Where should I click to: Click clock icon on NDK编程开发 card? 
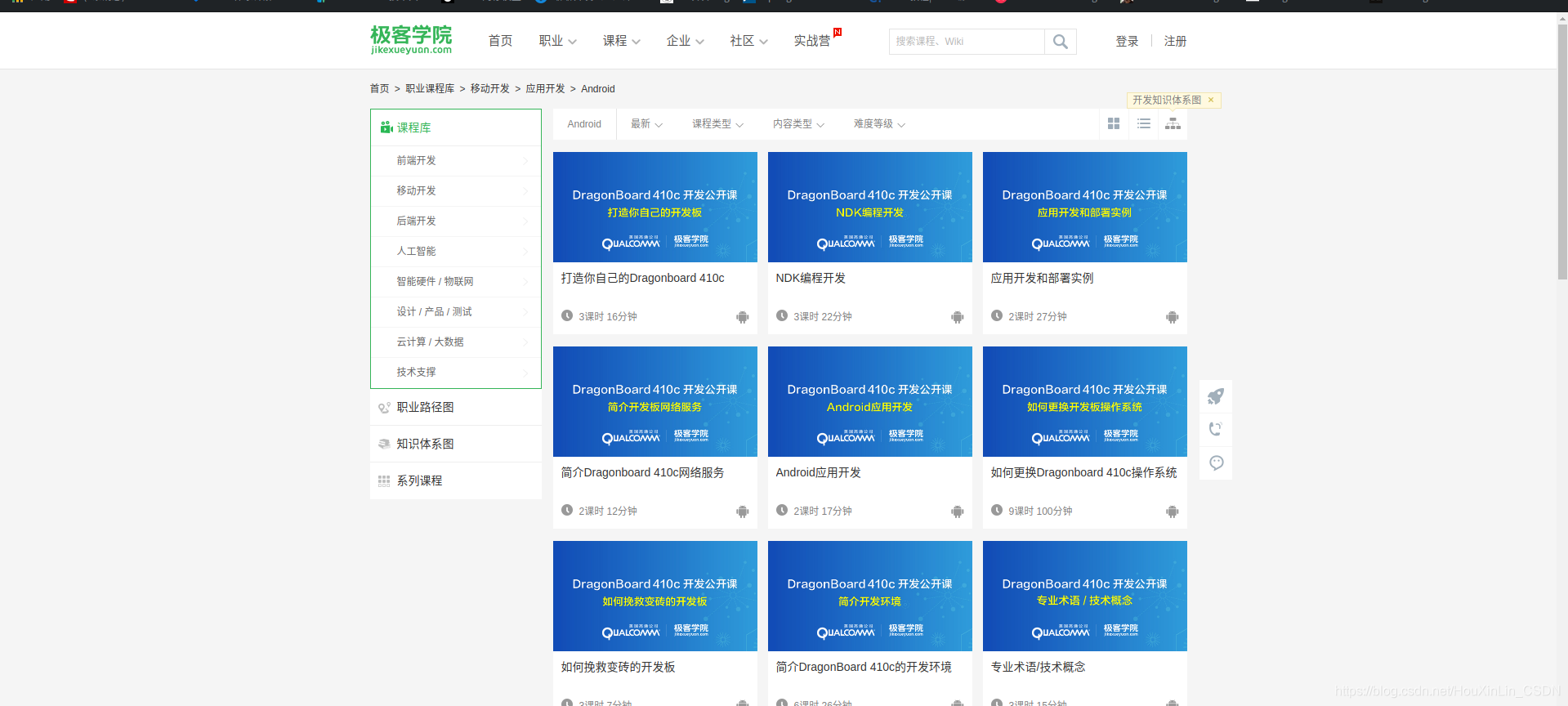click(x=782, y=315)
